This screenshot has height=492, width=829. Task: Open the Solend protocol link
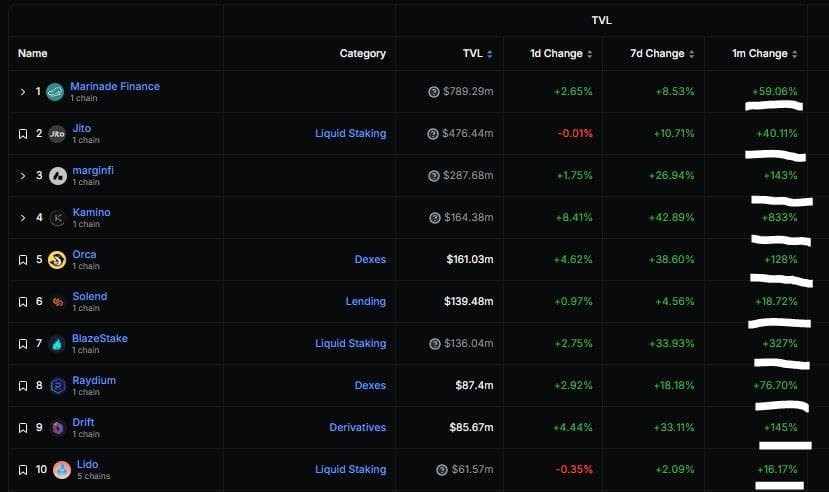pyautogui.click(x=90, y=296)
